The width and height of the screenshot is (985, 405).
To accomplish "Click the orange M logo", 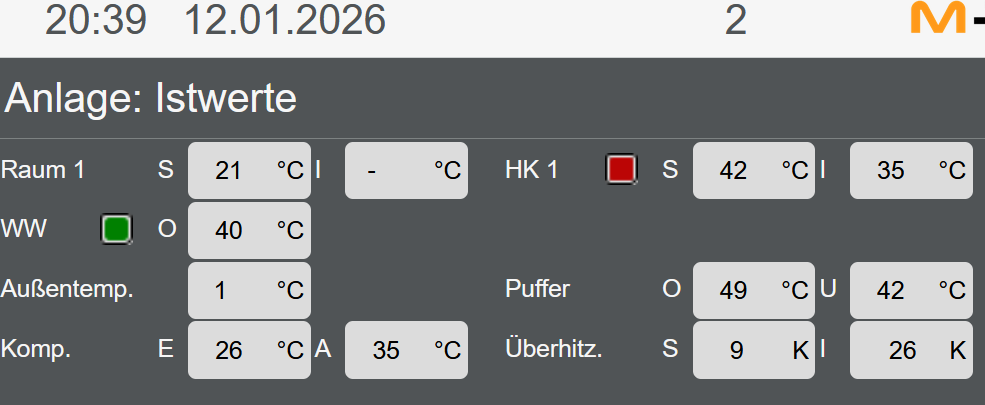I will [937, 19].
